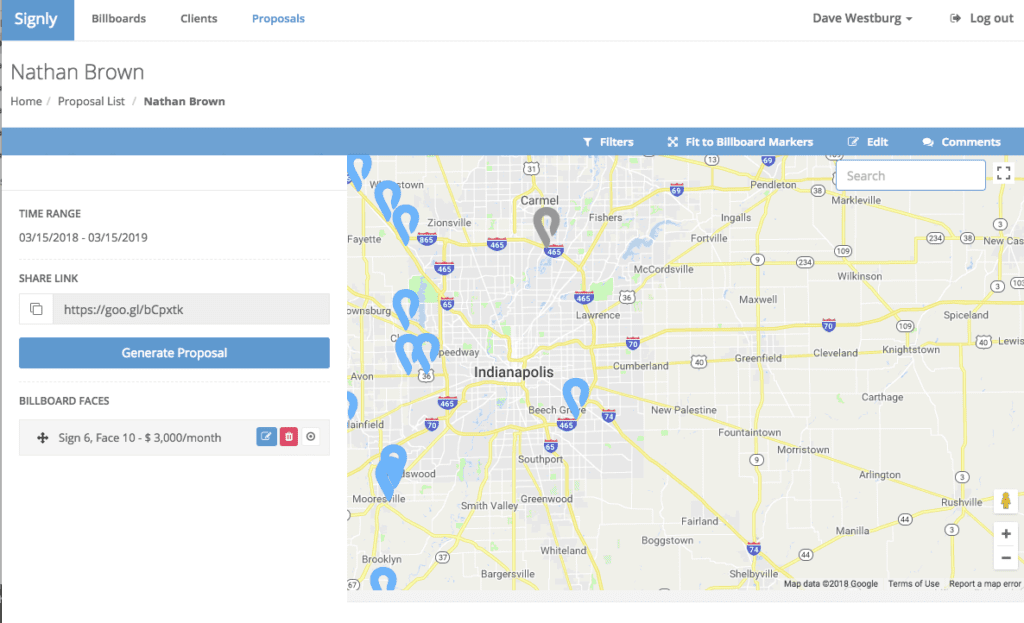Click the copy share link icon
The height and width of the screenshot is (623, 1024).
coord(36,310)
